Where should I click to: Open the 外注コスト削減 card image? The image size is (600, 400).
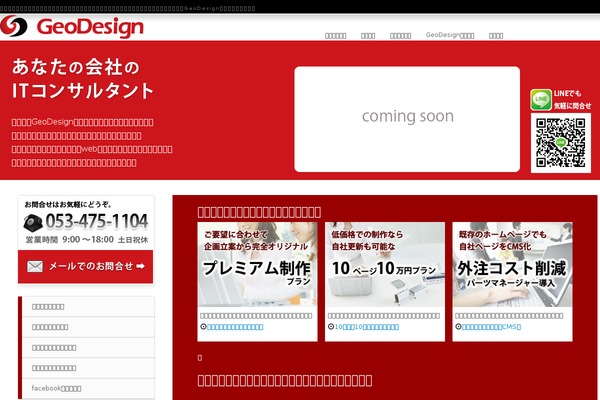tap(512, 264)
